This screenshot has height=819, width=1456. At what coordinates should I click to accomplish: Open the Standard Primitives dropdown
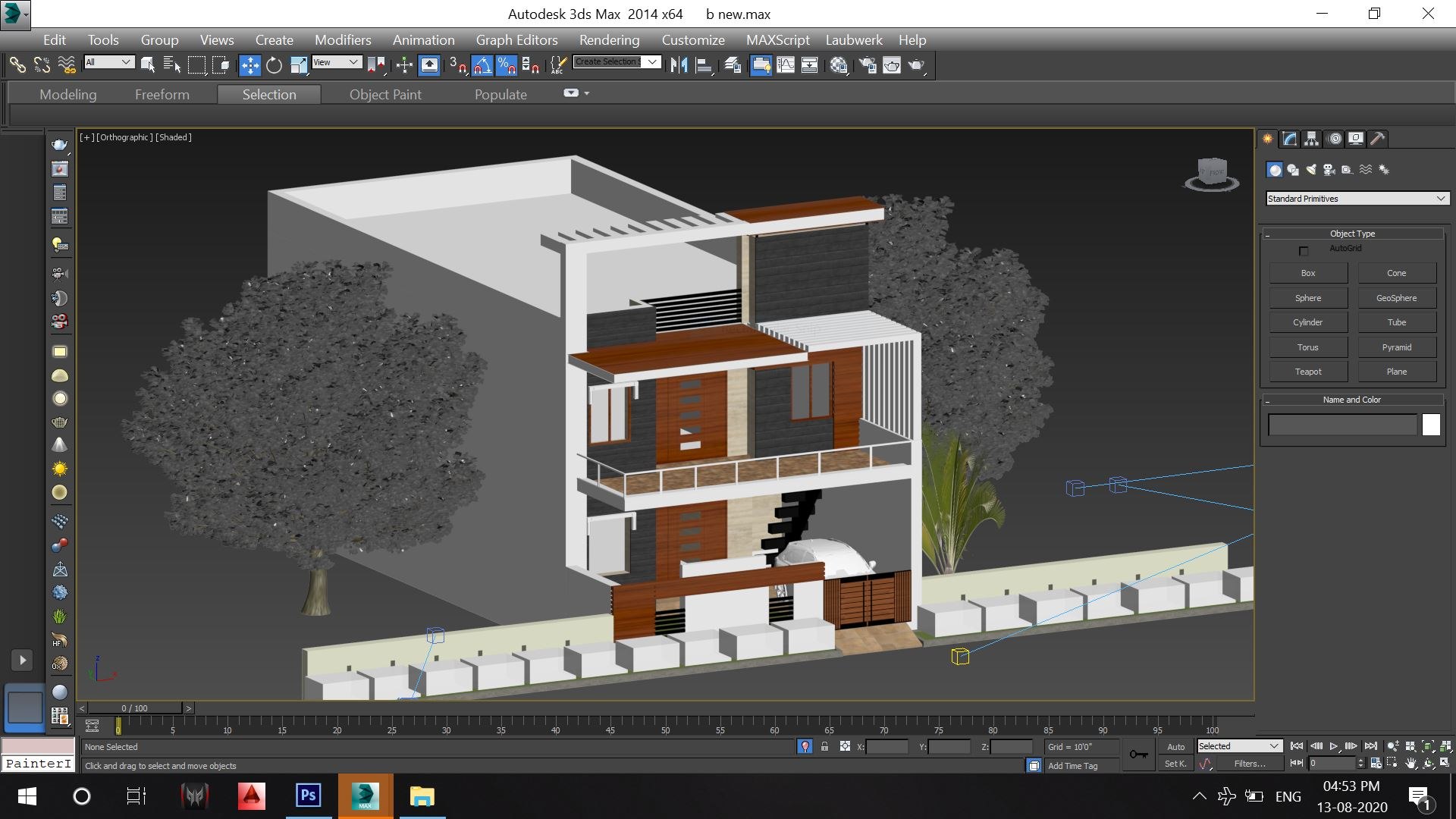point(1357,199)
